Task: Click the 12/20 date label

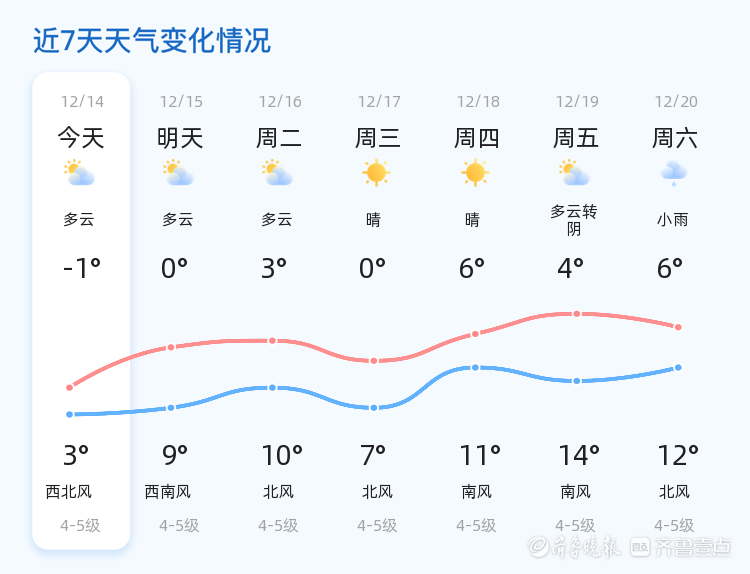Action: (676, 101)
